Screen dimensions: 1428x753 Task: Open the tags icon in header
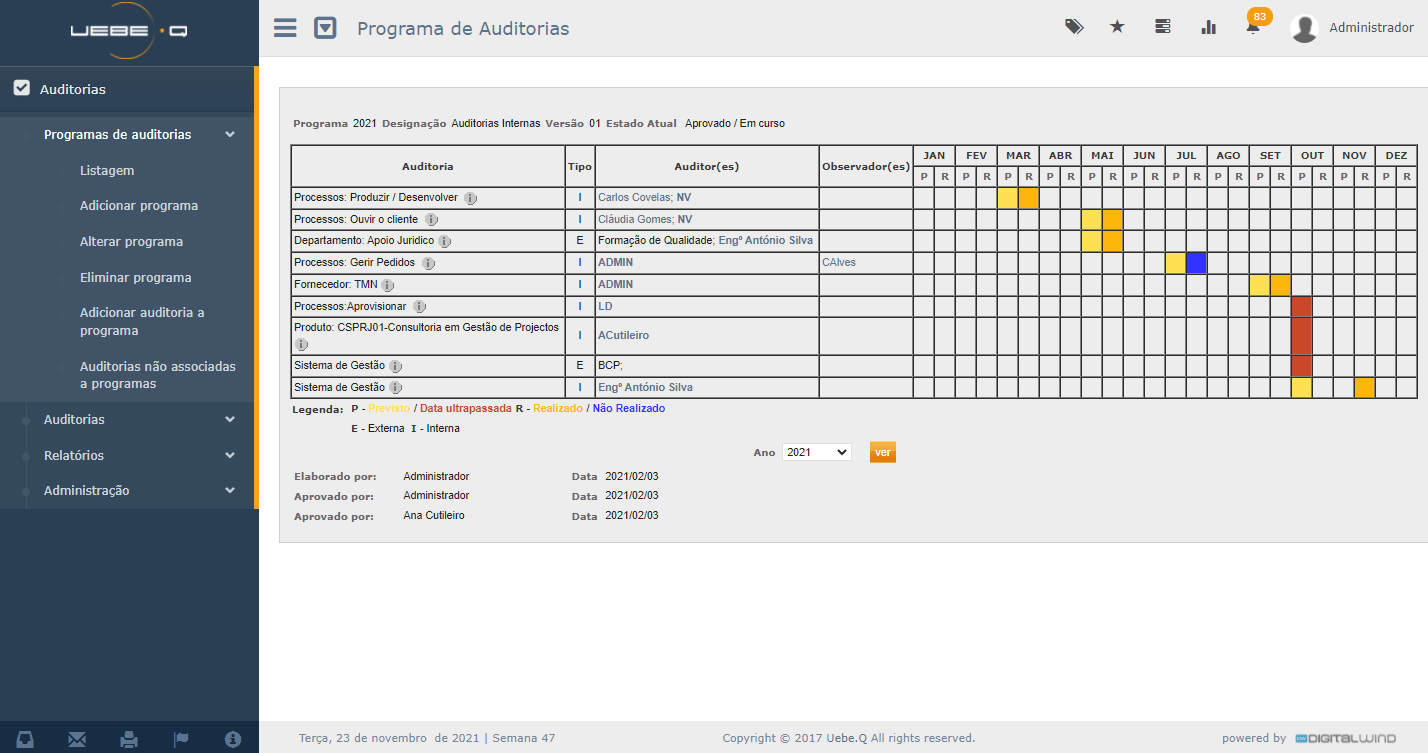coord(1074,27)
